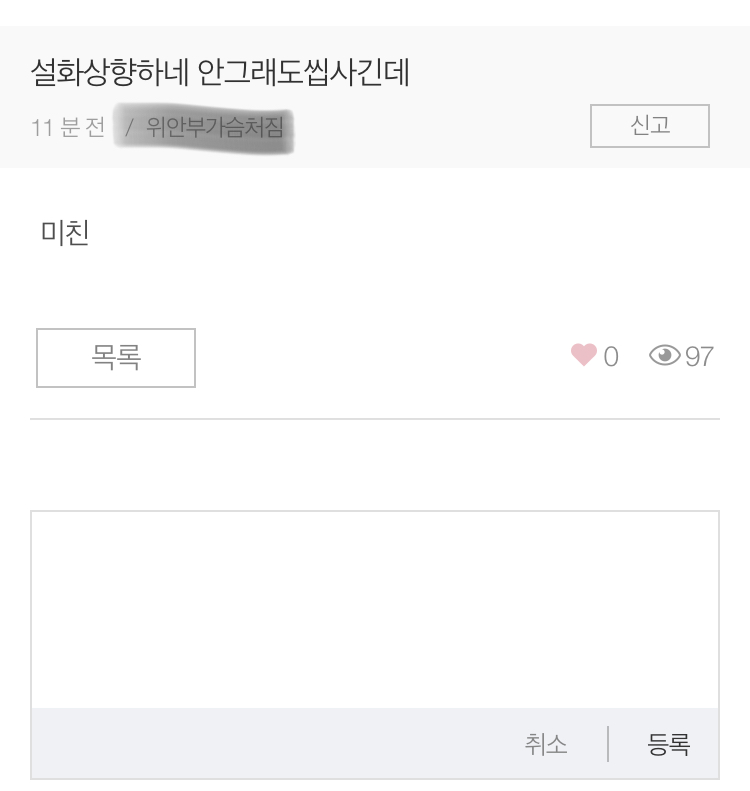
Task: Click the gray footer bar of the comment box
Action: click(375, 743)
